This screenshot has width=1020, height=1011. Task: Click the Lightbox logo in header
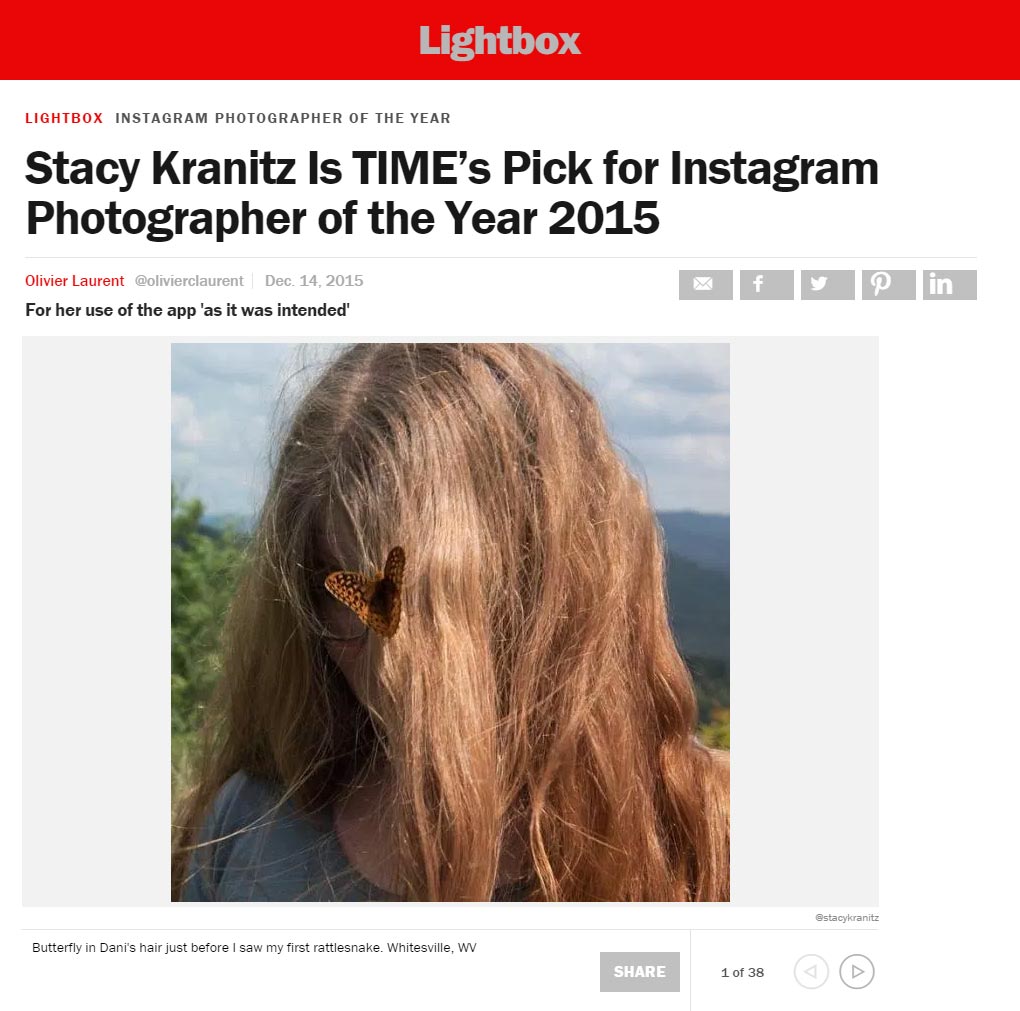[x=500, y=42]
